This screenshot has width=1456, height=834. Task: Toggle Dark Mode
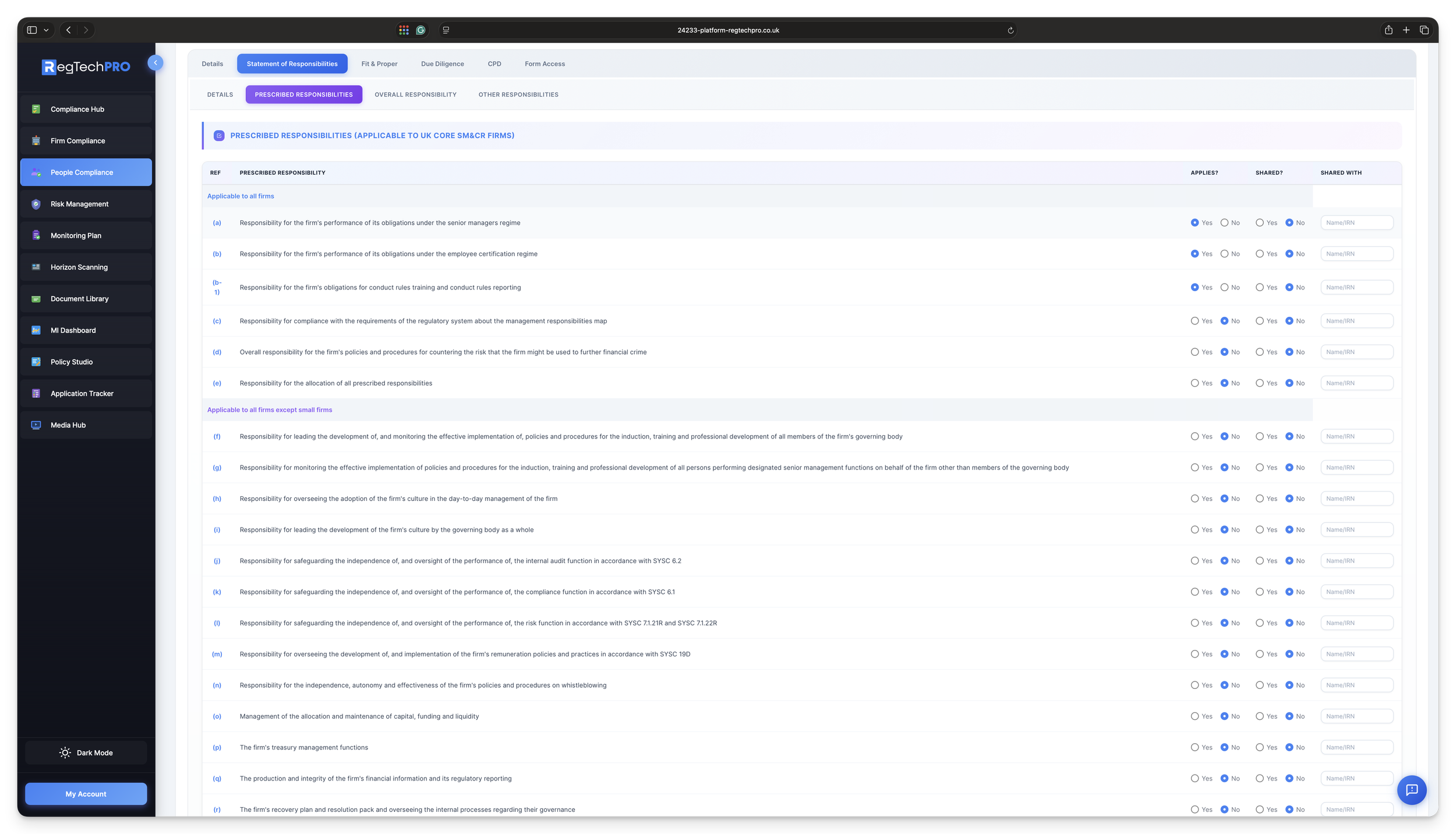tap(86, 752)
